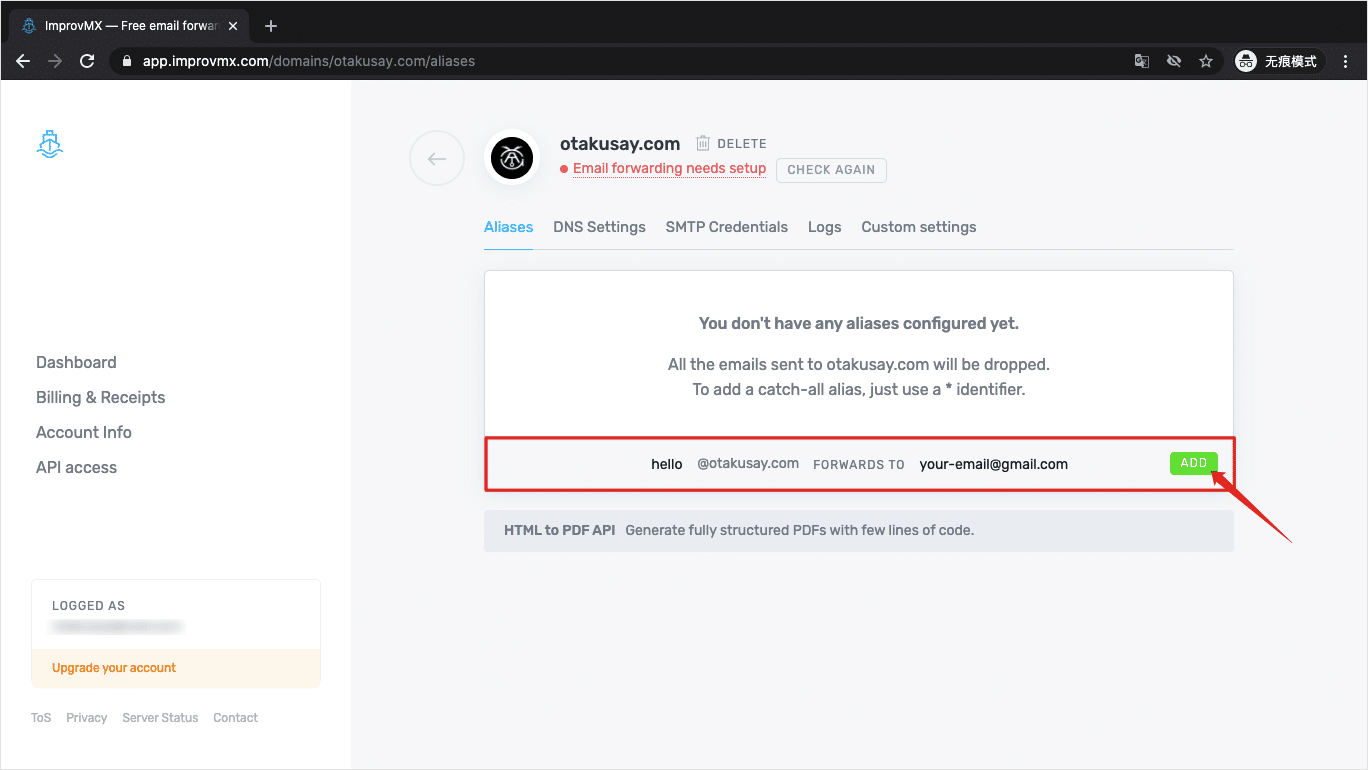Select the ImprovMX browser tab

130,26
